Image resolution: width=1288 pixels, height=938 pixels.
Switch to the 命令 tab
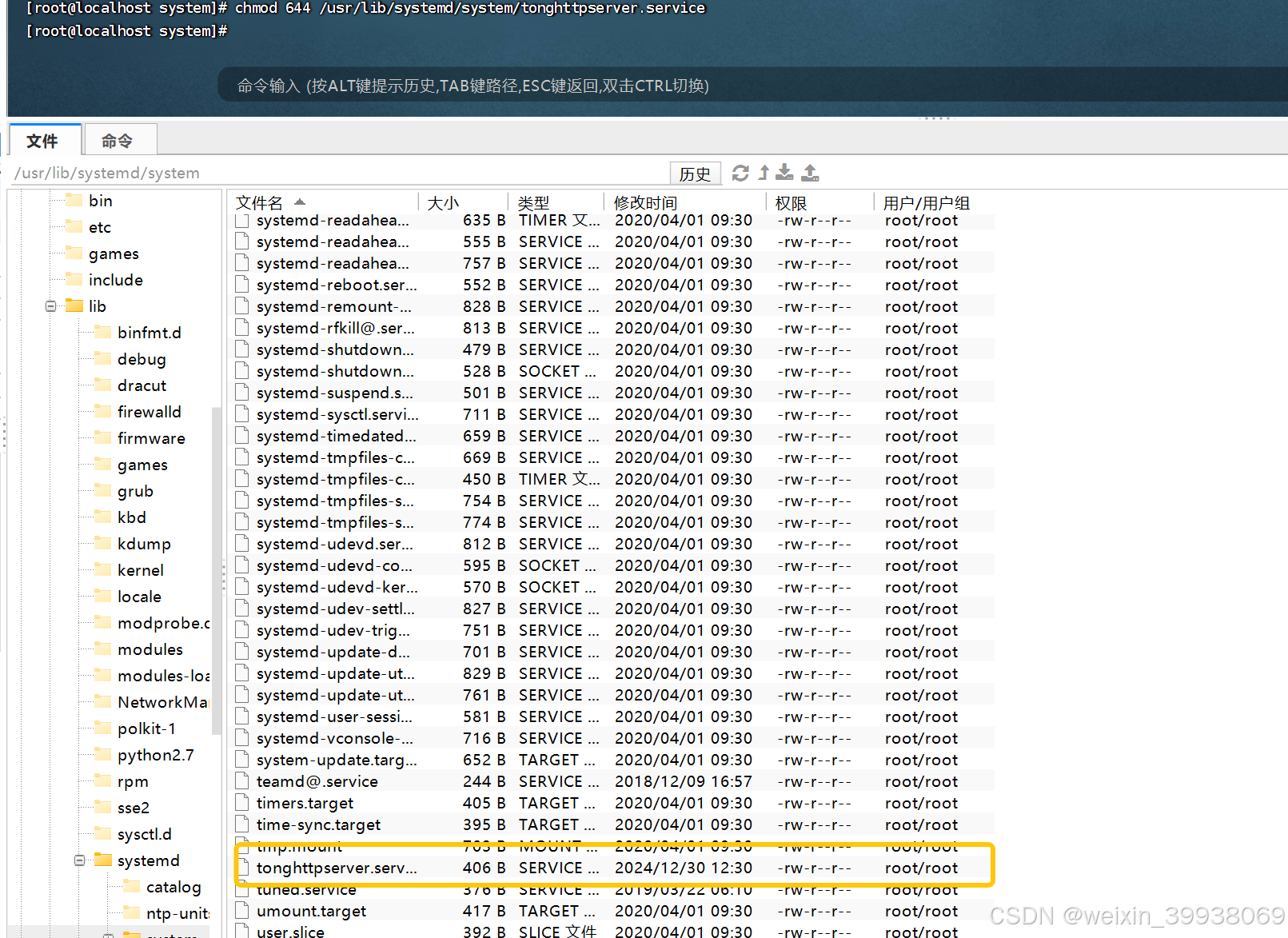pos(119,140)
